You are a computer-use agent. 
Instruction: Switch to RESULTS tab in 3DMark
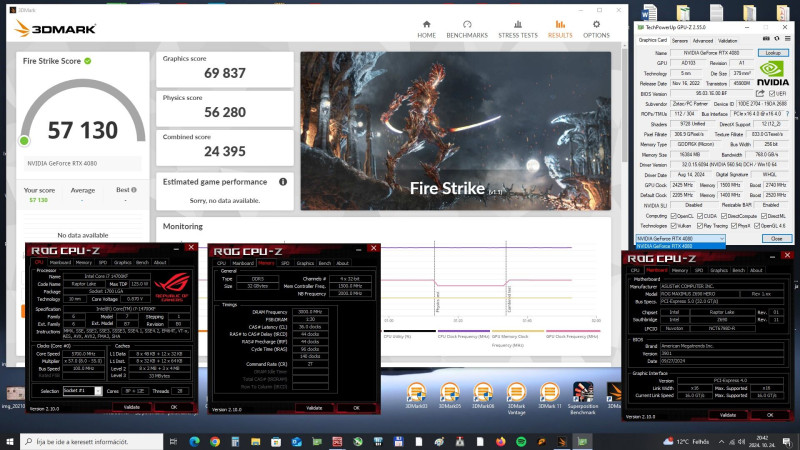pyautogui.click(x=560, y=30)
